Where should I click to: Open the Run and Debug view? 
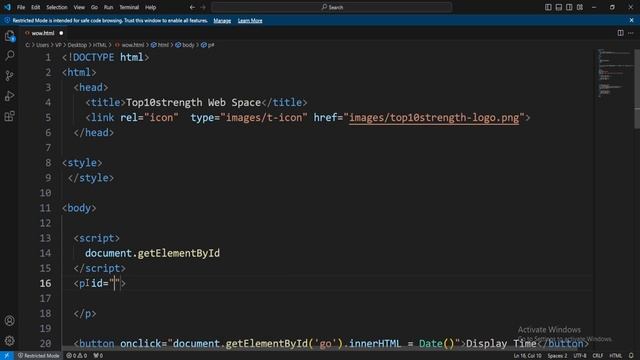coord(9,96)
